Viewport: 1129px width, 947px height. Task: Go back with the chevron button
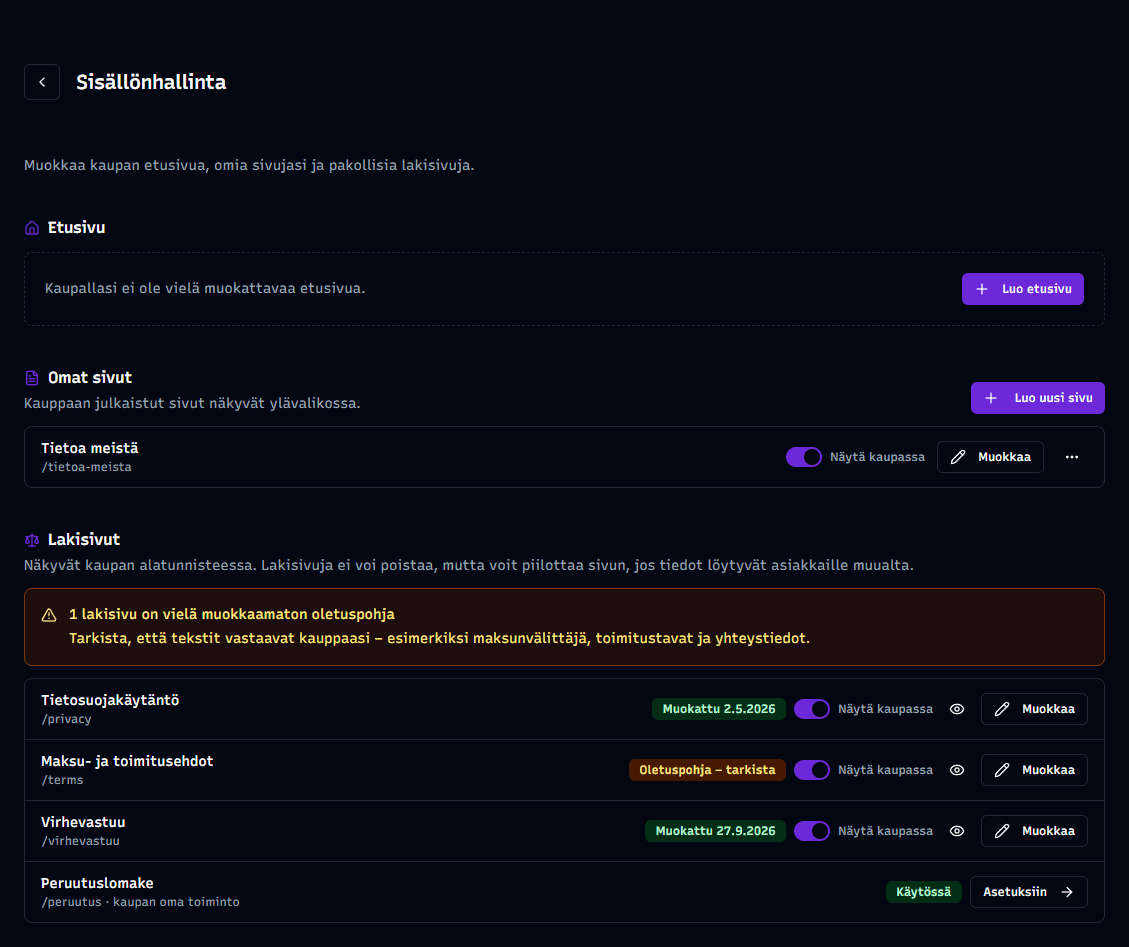42,82
